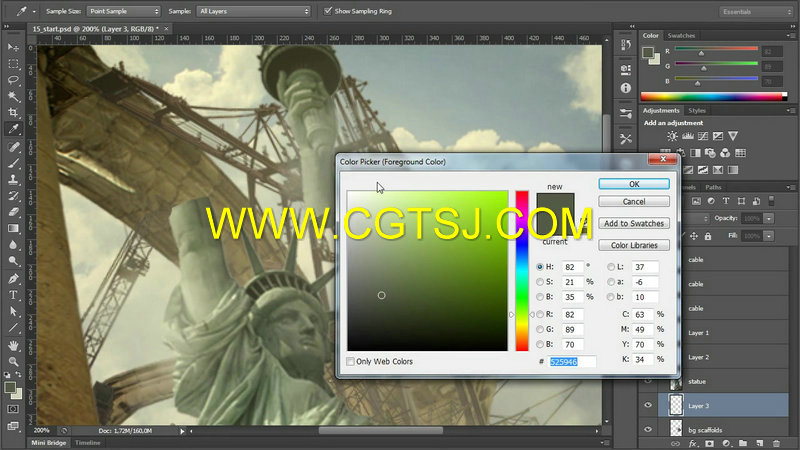The height and width of the screenshot is (450, 800).
Task: Select the Brush tool
Action: 13,163
